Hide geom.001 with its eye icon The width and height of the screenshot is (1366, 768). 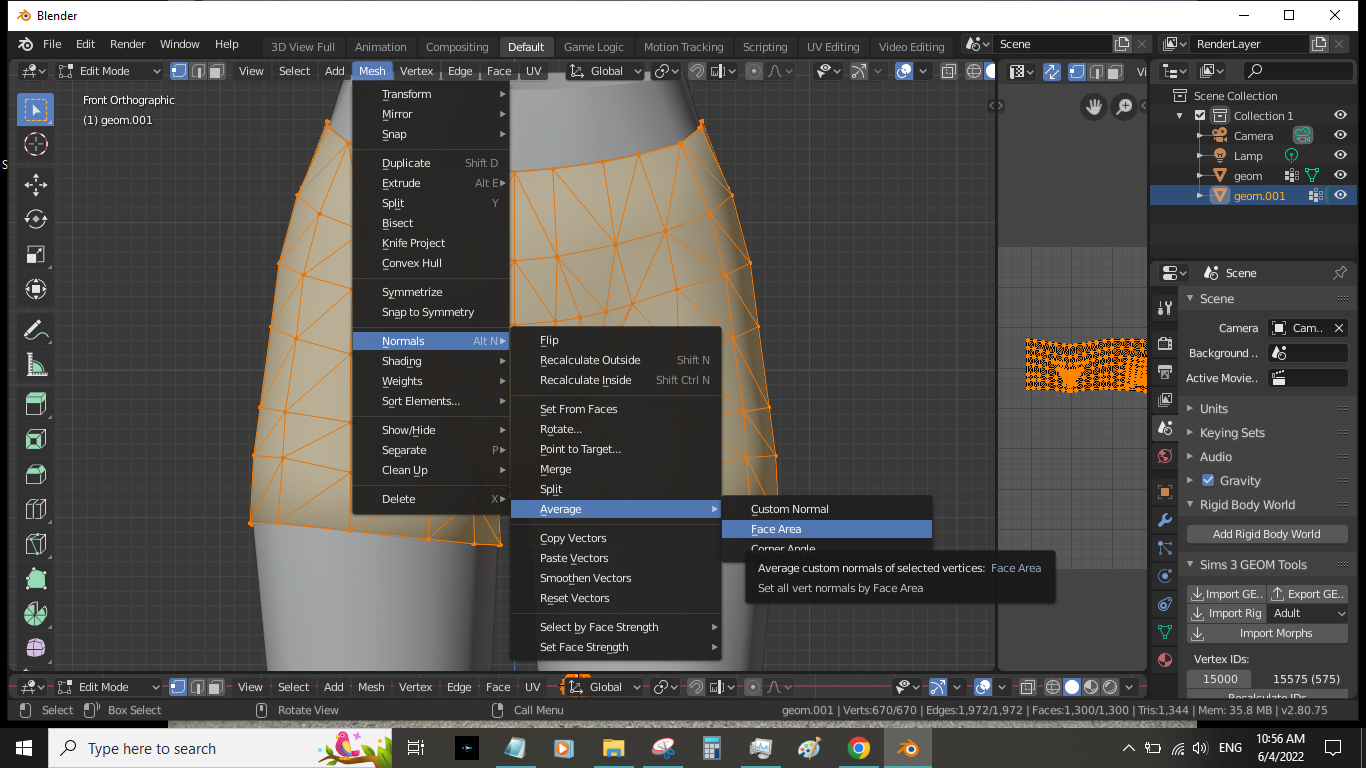click(x=1340, y=196)
